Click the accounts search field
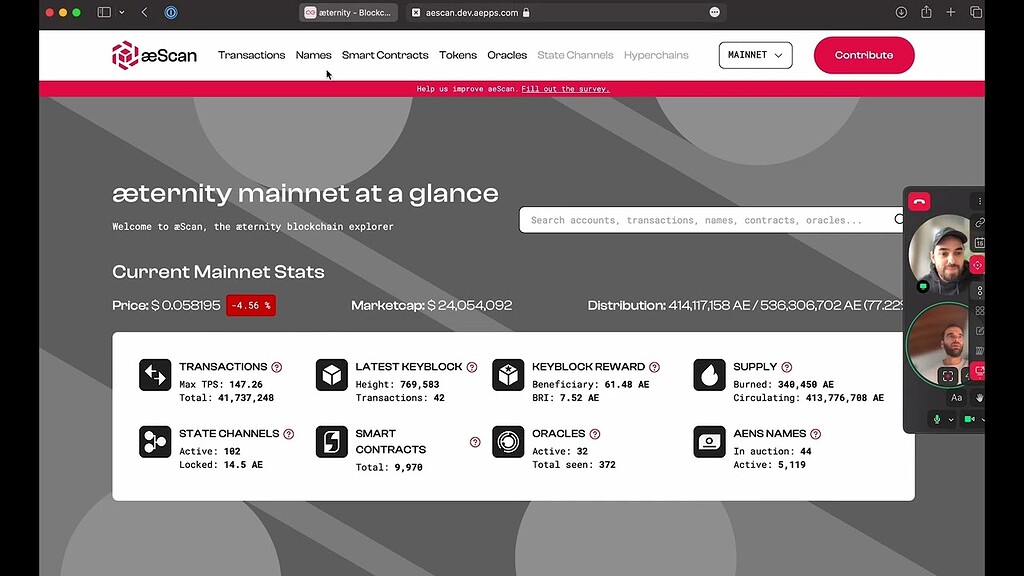Image resolution: width=1024 pixels, height=576 pixels. 700,219
